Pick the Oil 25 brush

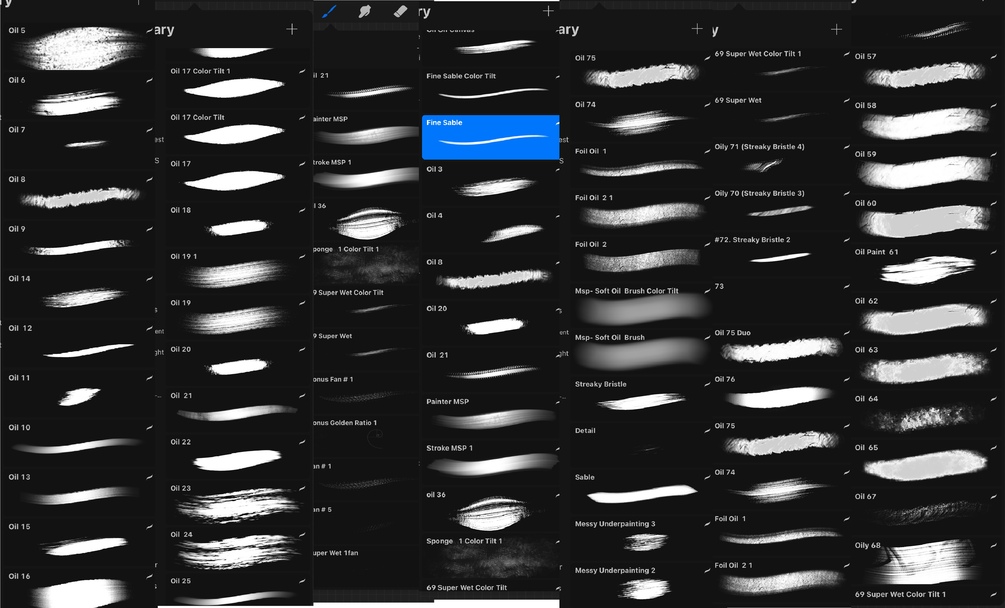(x=238, y=589)
